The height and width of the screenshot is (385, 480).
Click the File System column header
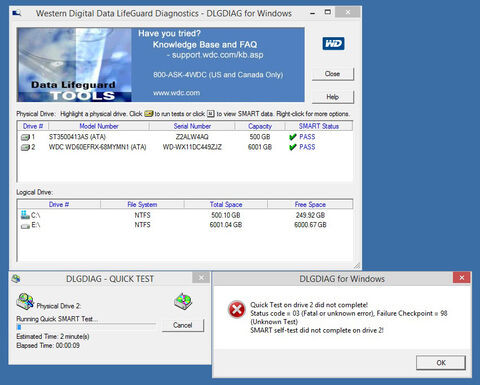(x=142, y=204)
